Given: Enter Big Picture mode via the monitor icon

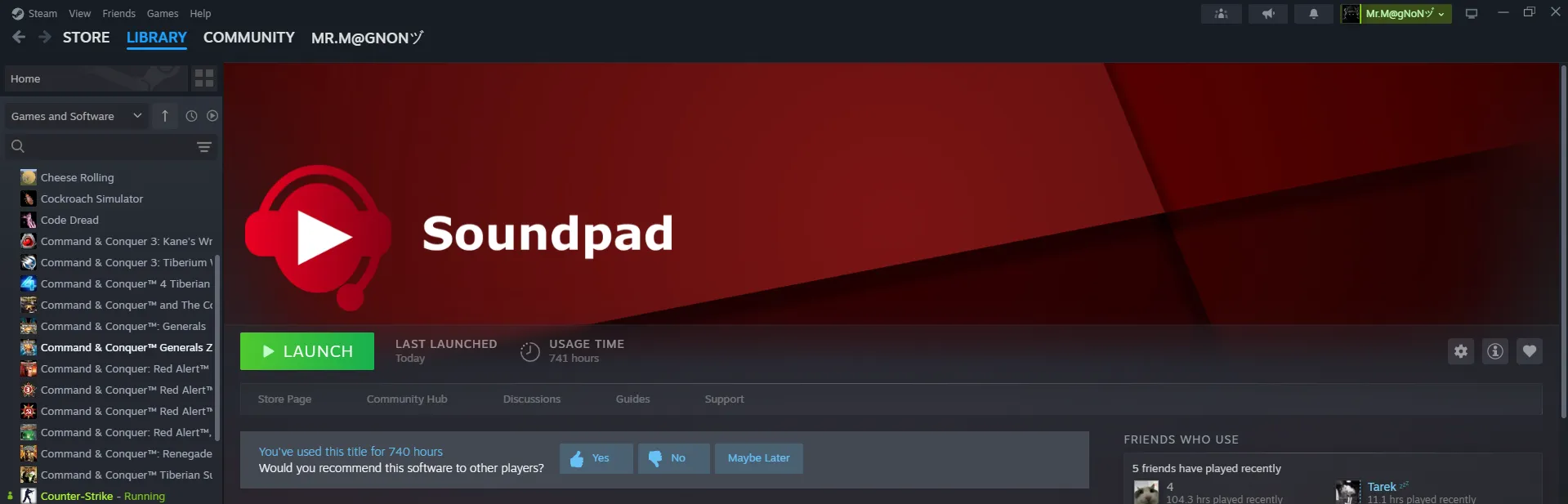Looking at the screenshot, I should coord(1472,14).
